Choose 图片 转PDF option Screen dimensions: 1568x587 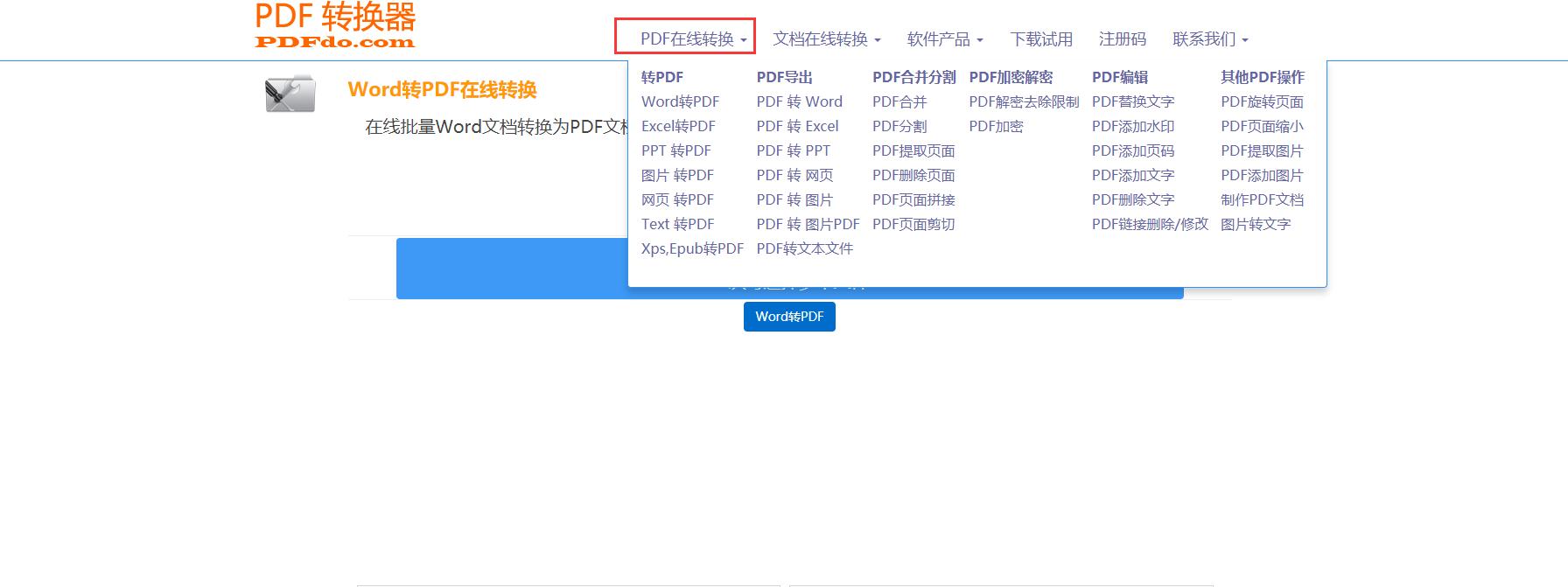677,175
